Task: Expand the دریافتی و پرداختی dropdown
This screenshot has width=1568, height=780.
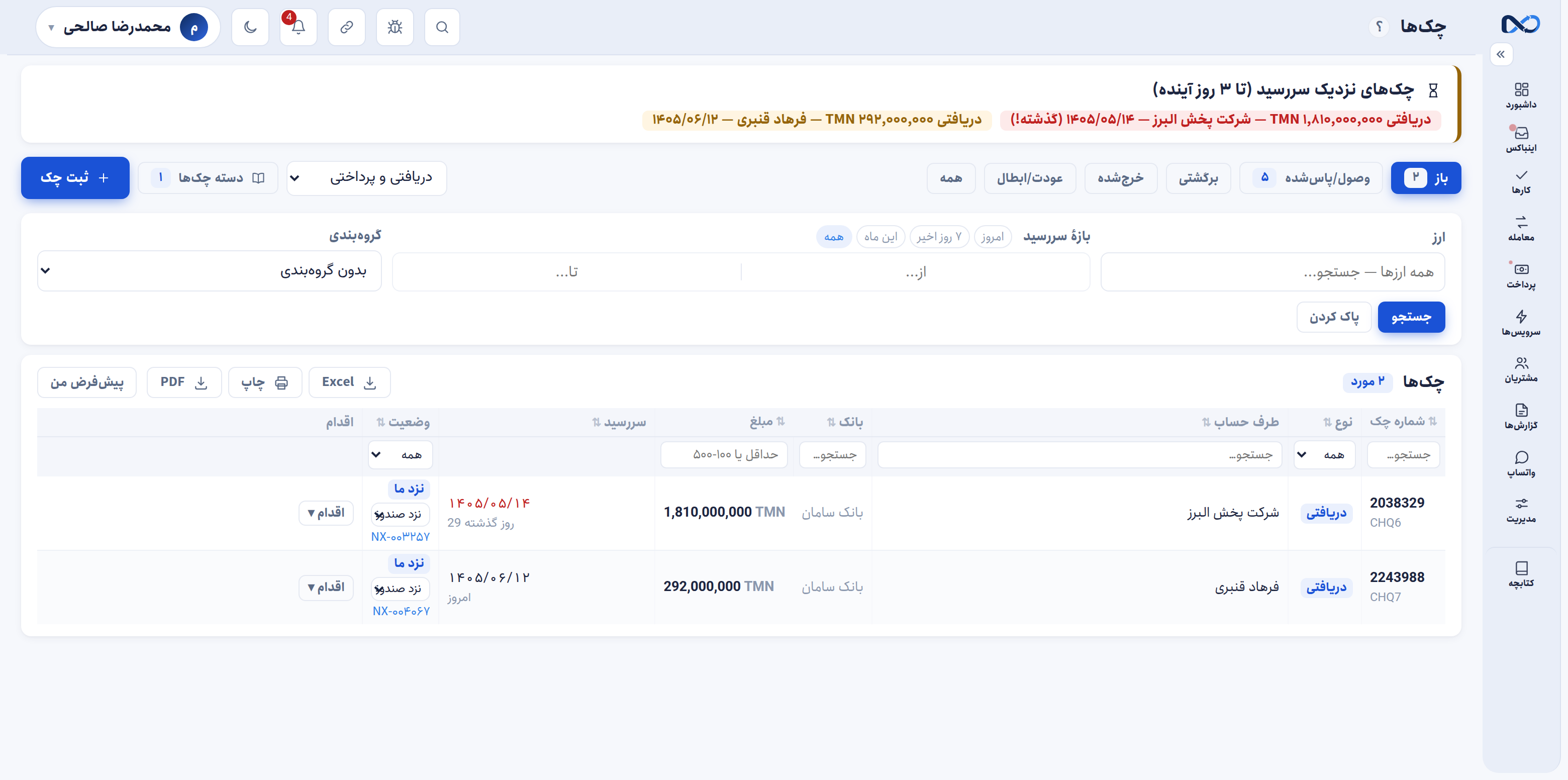Action: pos(366,178)
